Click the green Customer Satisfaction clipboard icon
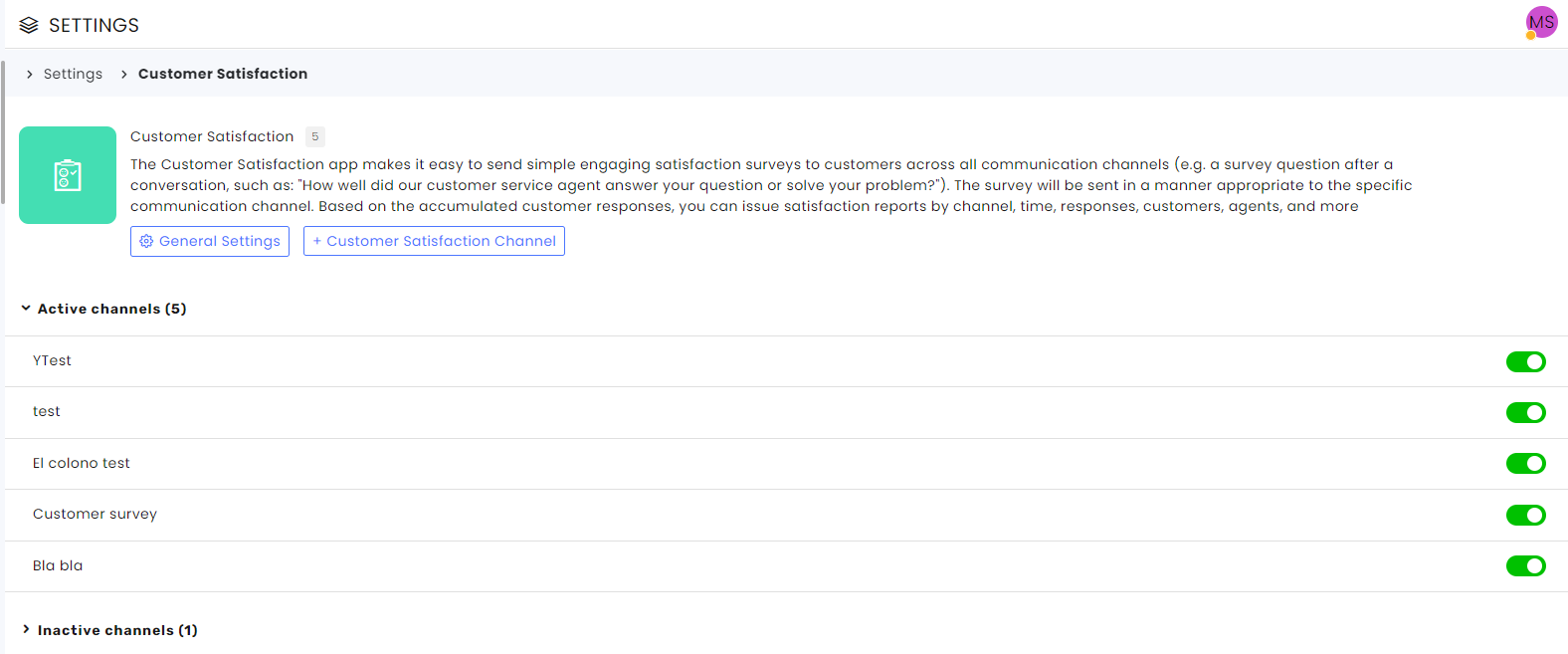 coord(68,175)
